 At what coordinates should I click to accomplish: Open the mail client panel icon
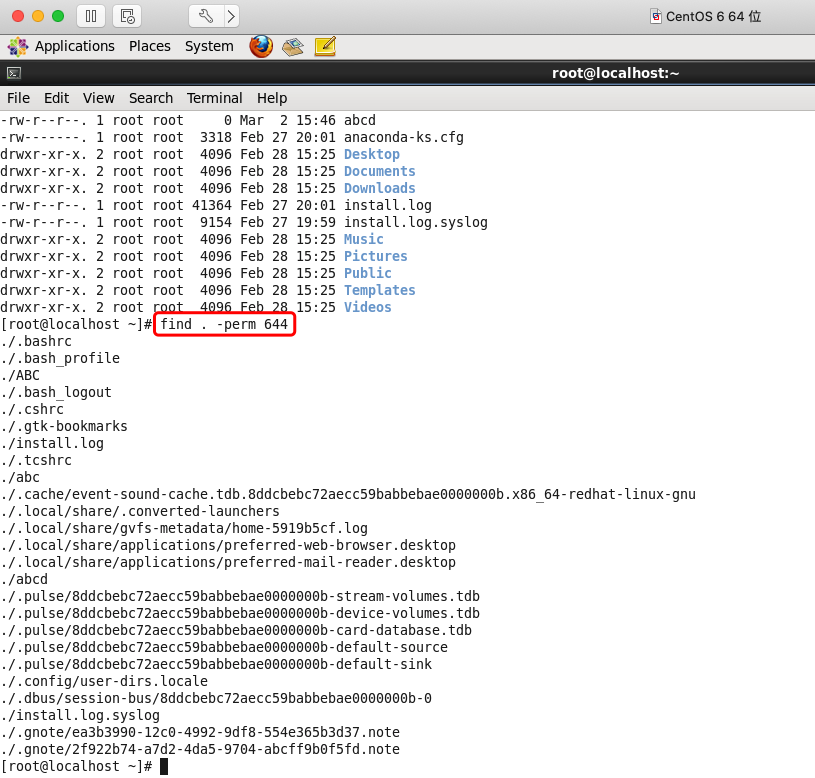click(x=293, y=47)
